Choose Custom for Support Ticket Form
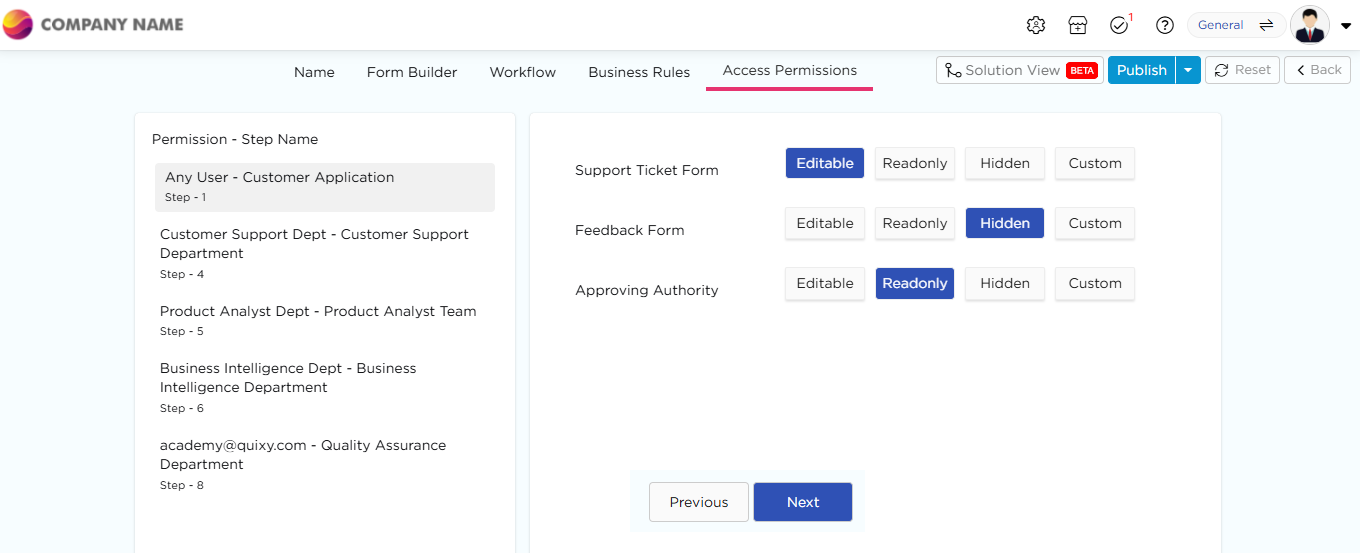This screenshot has height=553, width=1360. coord(1094,163)
